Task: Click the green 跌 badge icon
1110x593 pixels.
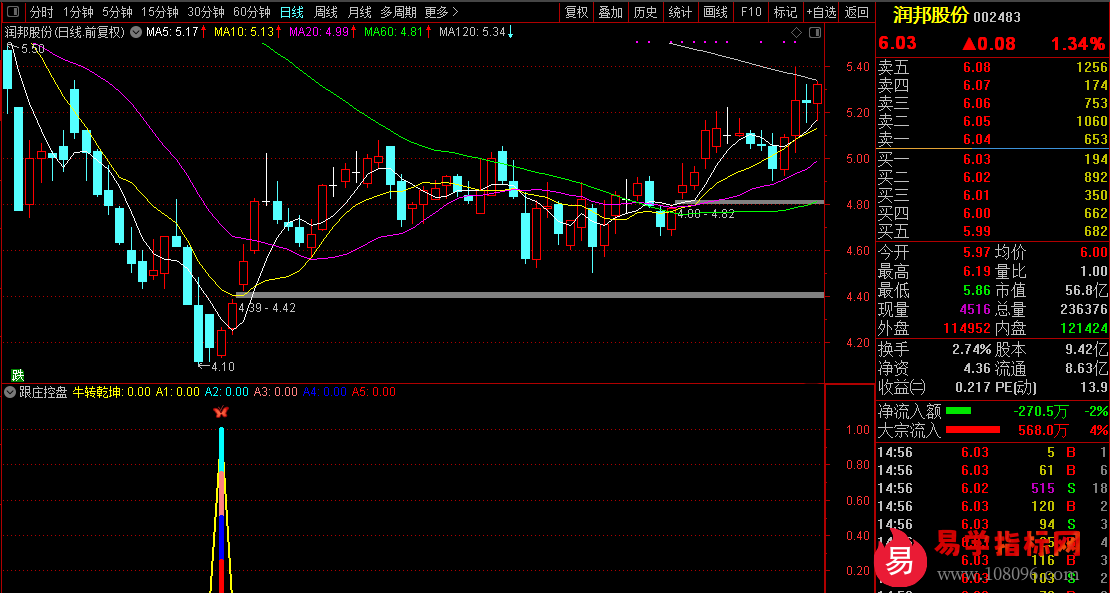Action: [16, 374]
